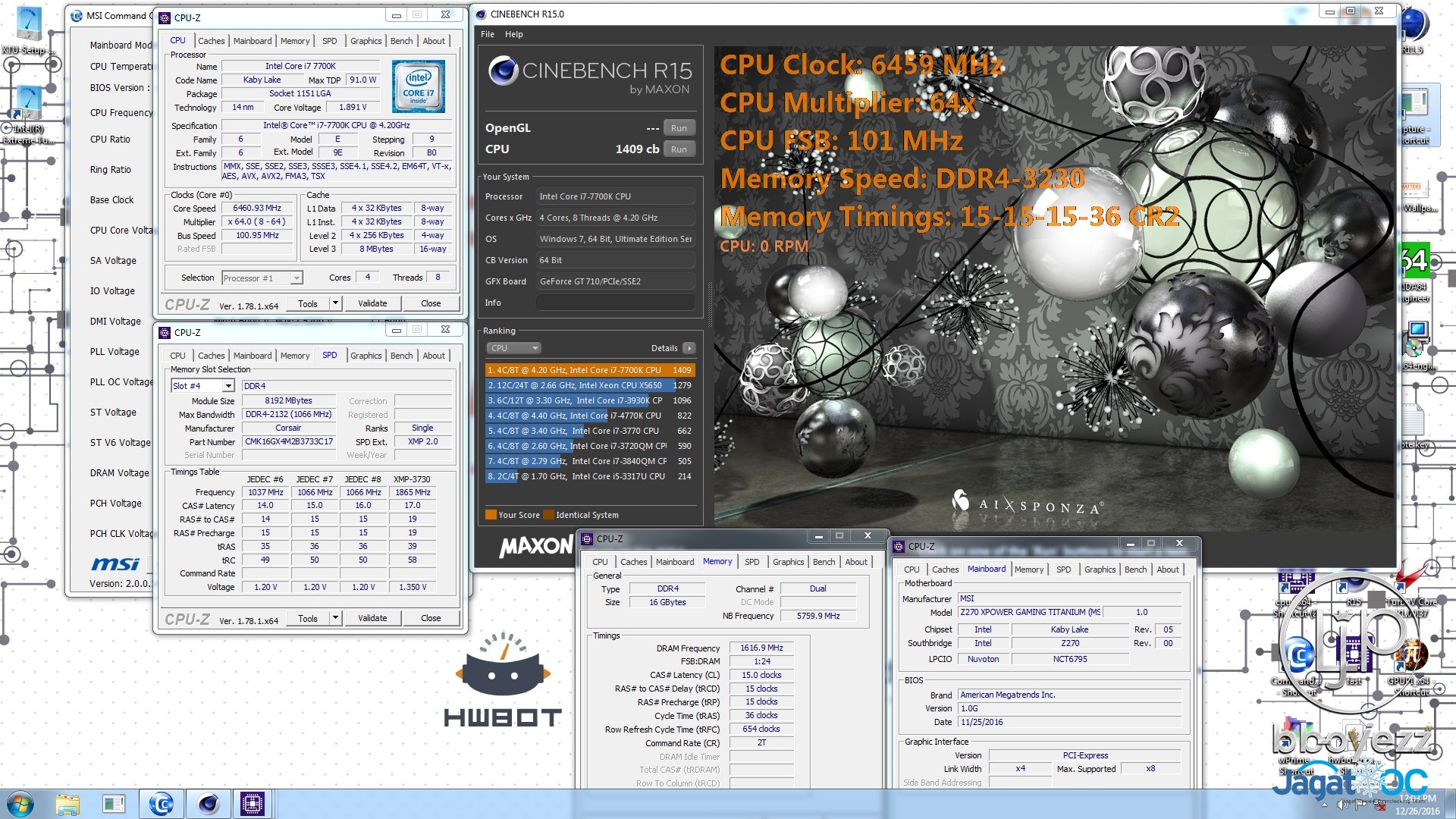Open SPD tab in Memory CPU-Z window
The height and width of the screenshot is (819, 1456).
click(752, 562)
